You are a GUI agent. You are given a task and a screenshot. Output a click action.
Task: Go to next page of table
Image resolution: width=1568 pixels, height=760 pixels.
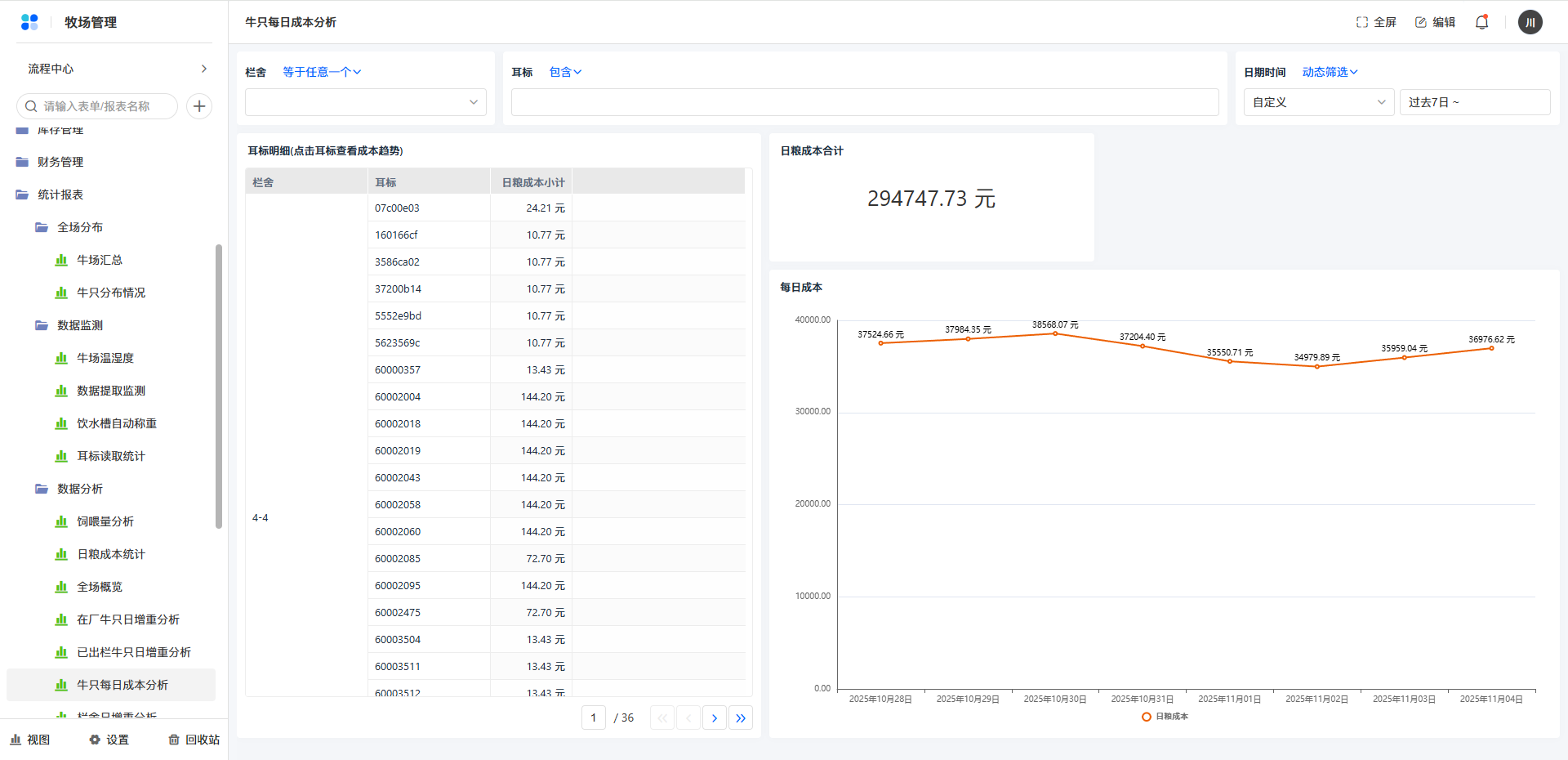[x=714, y=718]
